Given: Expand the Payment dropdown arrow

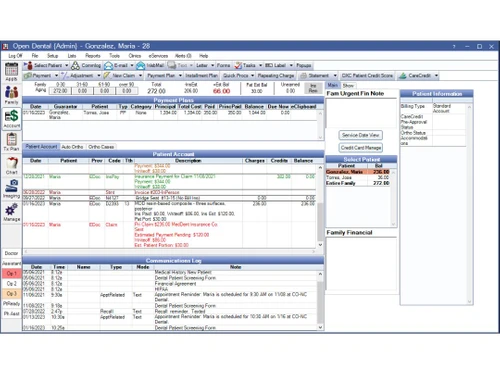Looking at the screenshot, I should click(56, 76).
